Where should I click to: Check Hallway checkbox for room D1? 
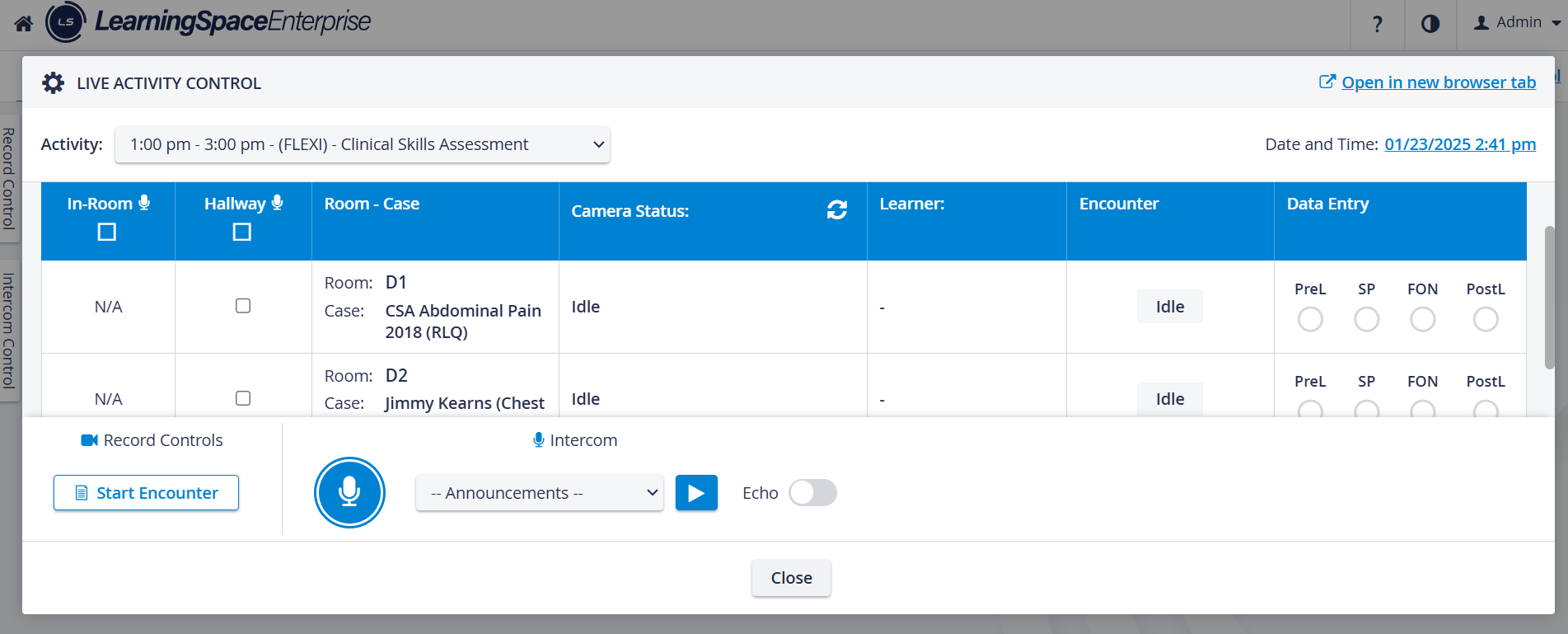pos(243,306)
